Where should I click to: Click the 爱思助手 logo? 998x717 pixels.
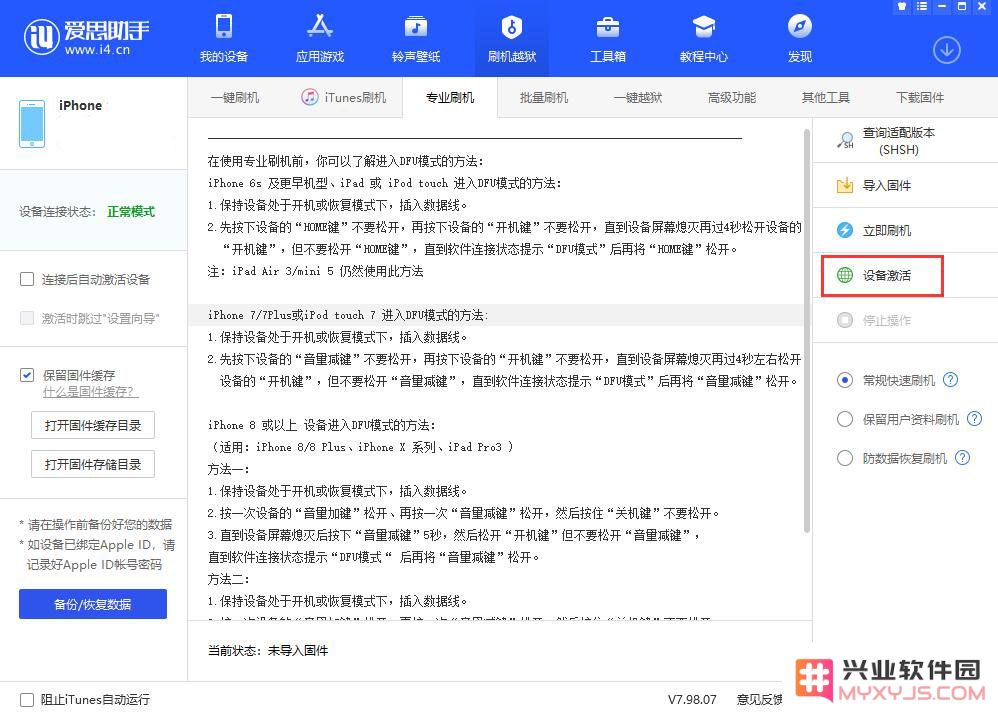tap(86, 37)
